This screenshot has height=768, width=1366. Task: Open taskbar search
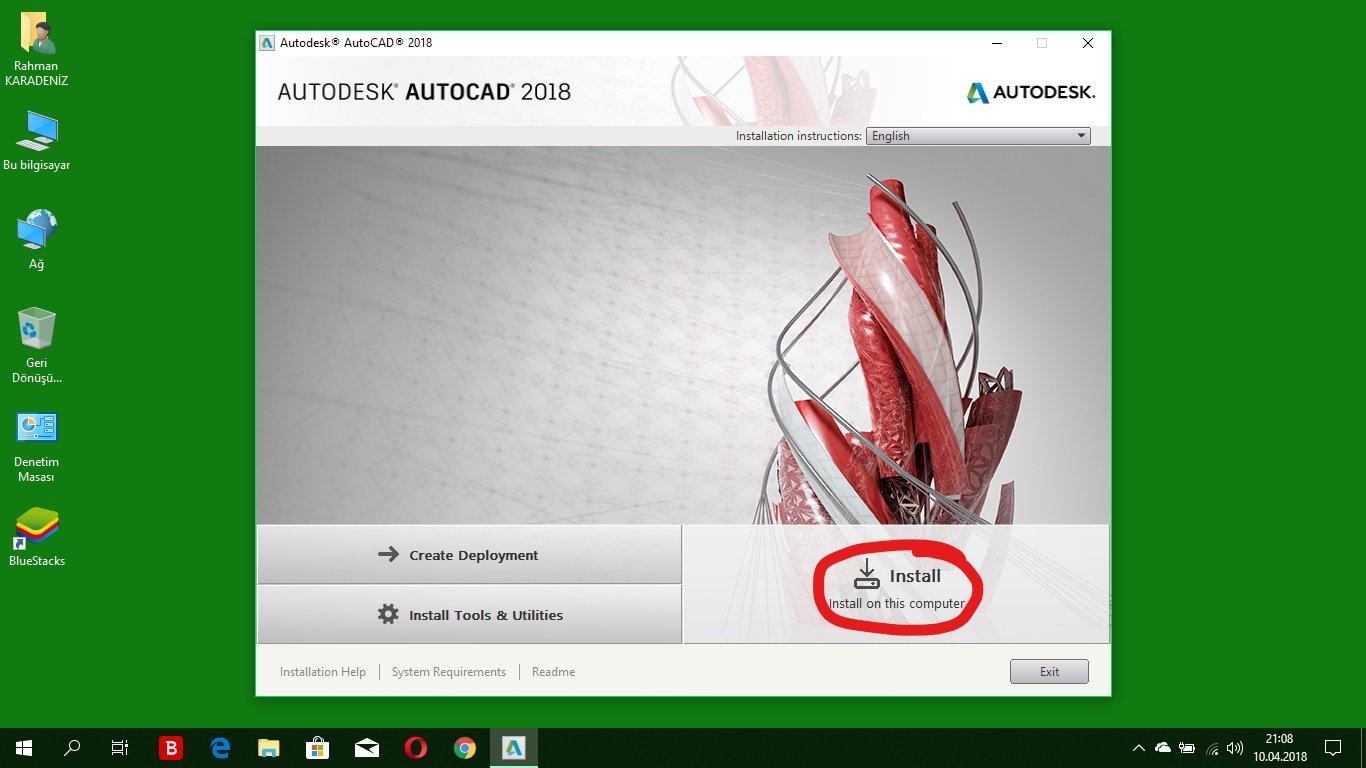[72, 748]
